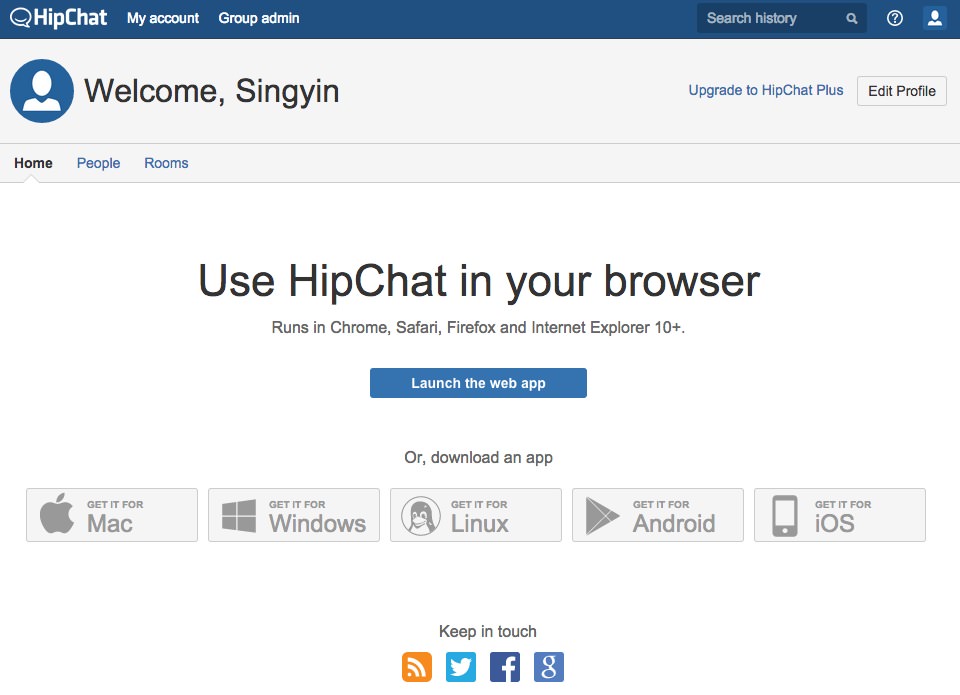The image size is (960, 695).
Task: Click Get it for iOS button
Action: click(x=840, y=515)
